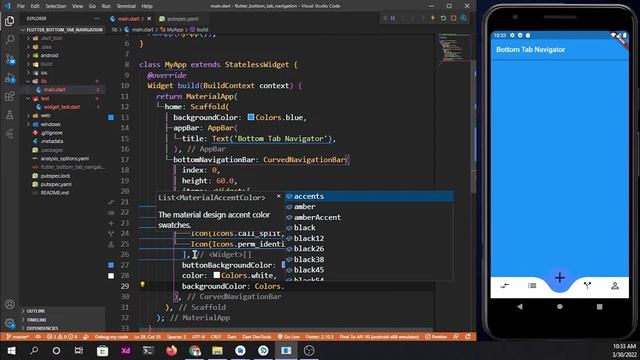Viewport: 640px width, 360px height.
Task: Click the green Hot Restart icon
Action: tap(443, 18)
